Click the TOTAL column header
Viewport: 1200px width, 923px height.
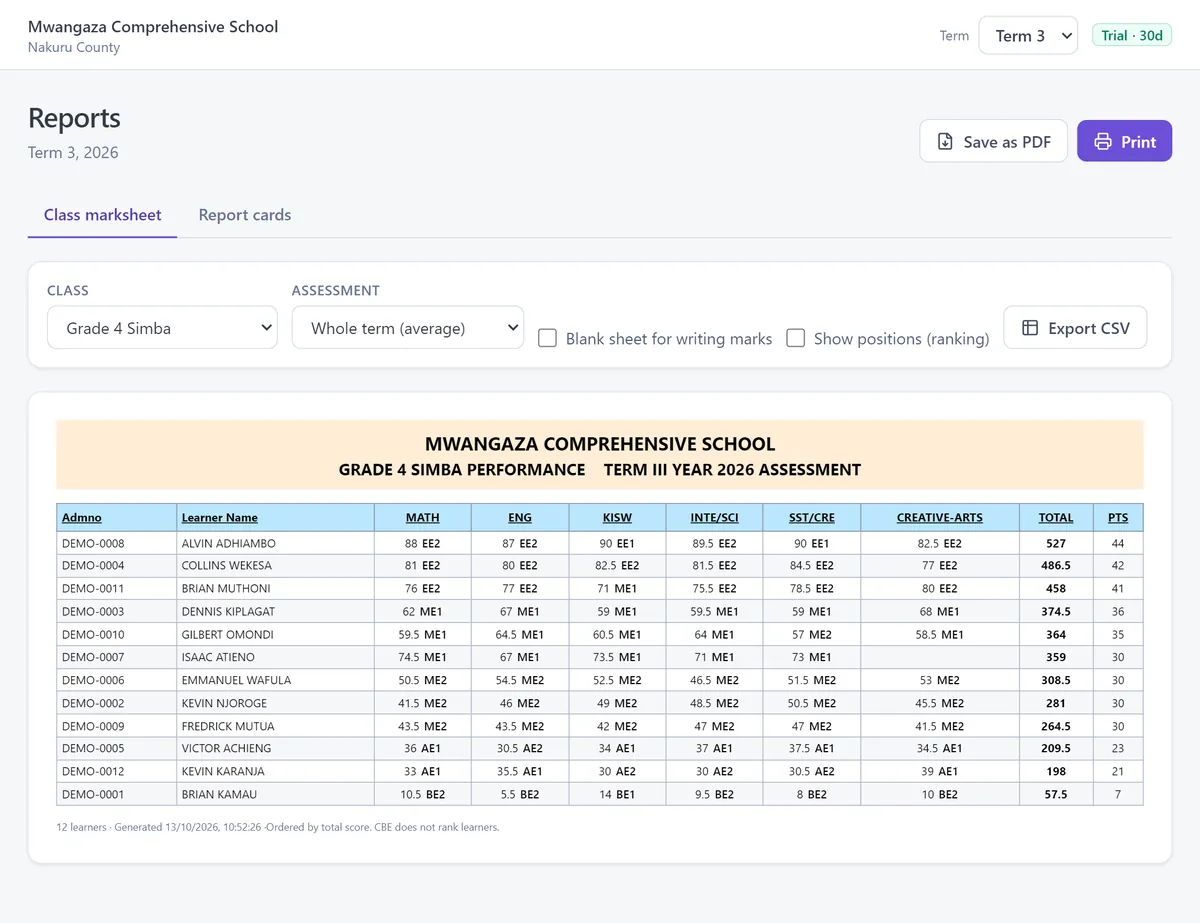(x=1056, y=518)
